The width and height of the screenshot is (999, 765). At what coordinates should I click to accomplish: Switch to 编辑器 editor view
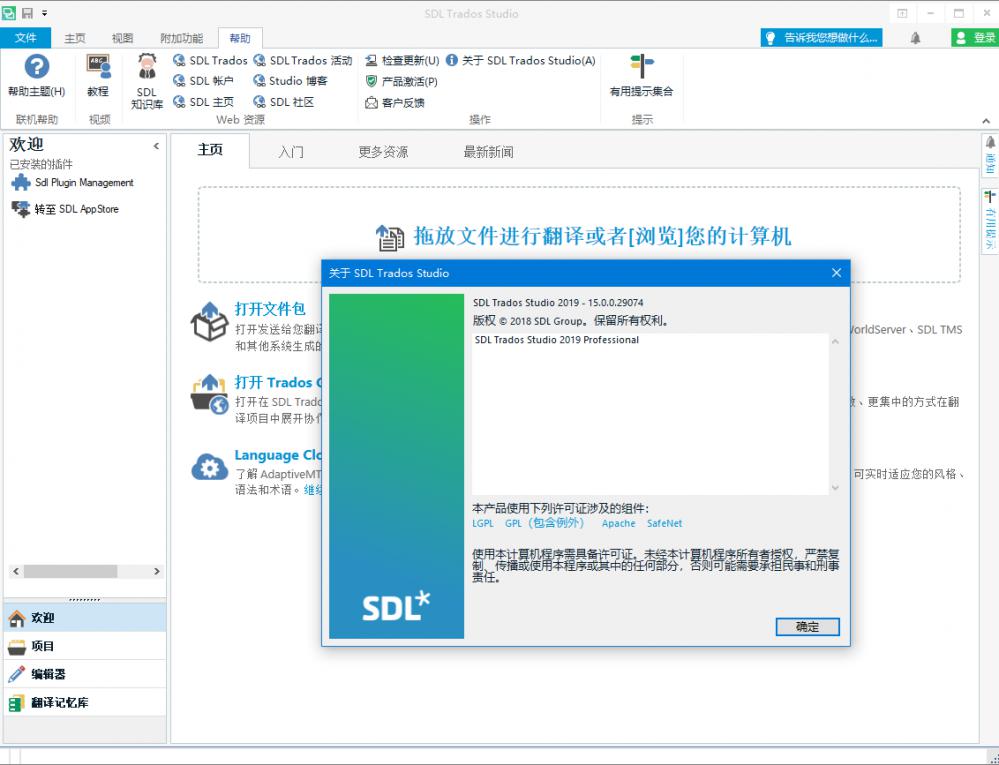(85, 674)
